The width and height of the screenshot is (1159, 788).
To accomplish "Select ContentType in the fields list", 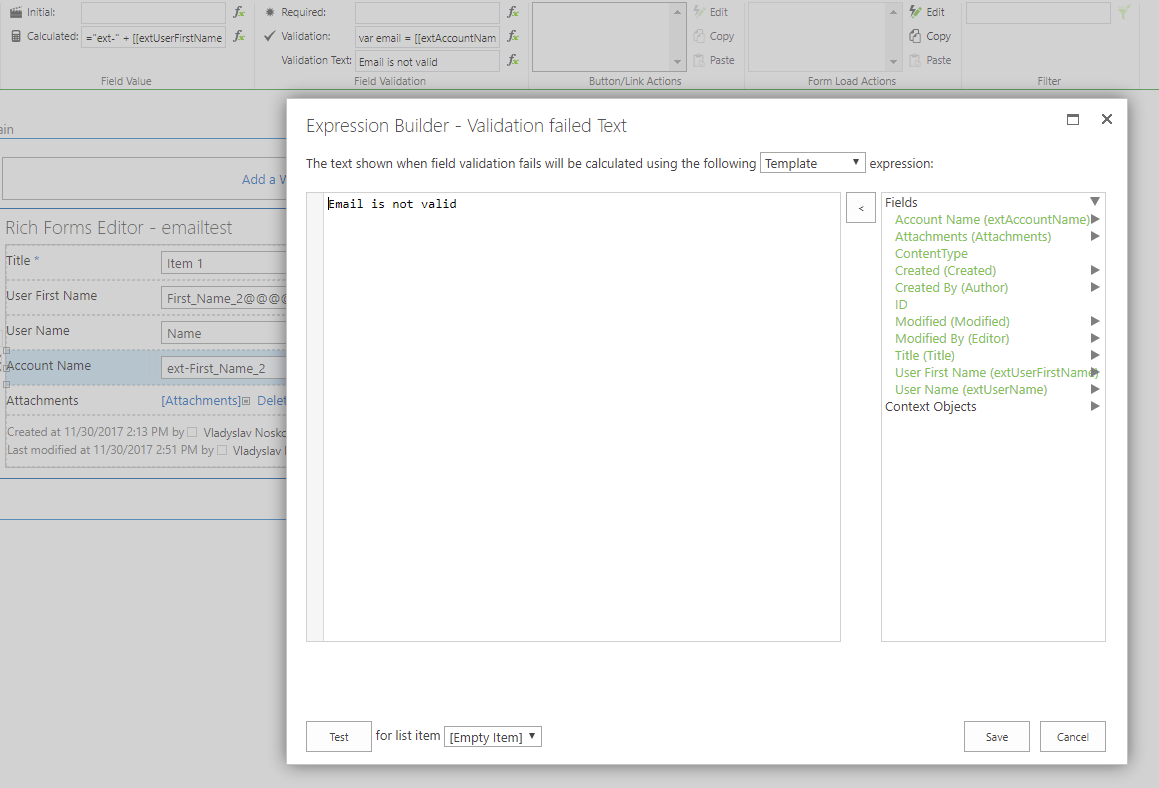I will pos(931,254).
